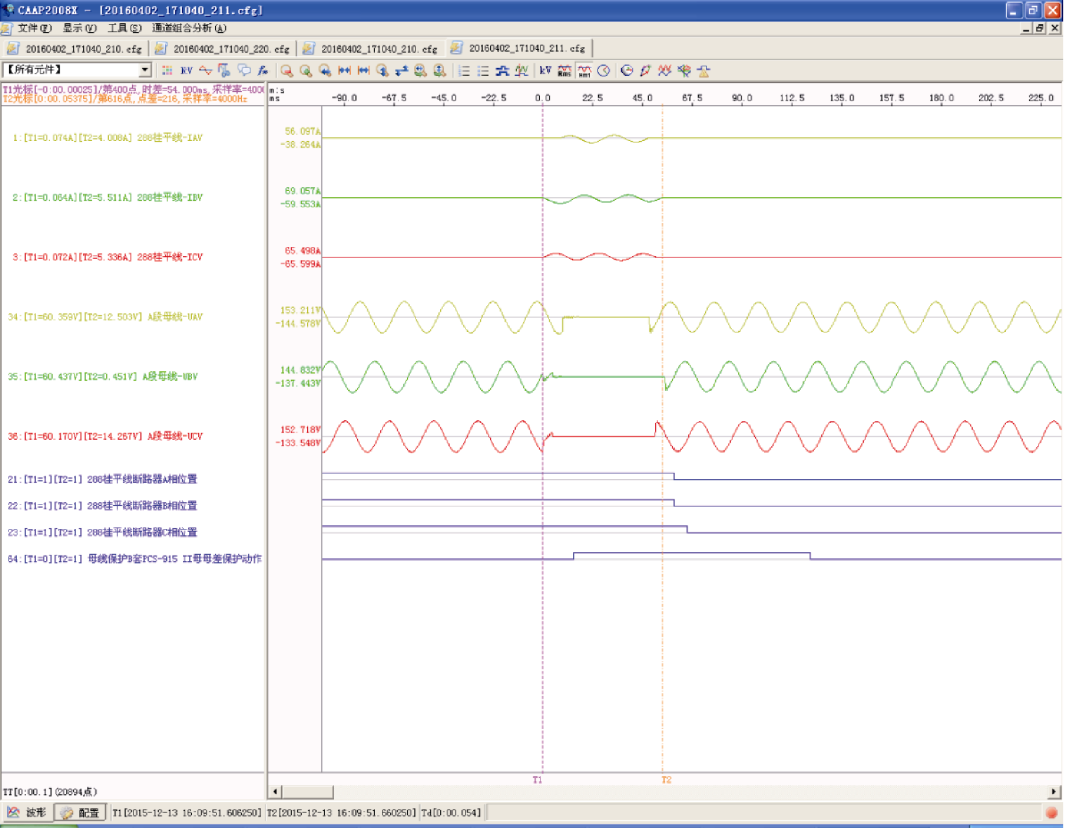The width and height of the screenshot is (1080, 838).
Task: Minimize the inner document window
Action: 1026,28
